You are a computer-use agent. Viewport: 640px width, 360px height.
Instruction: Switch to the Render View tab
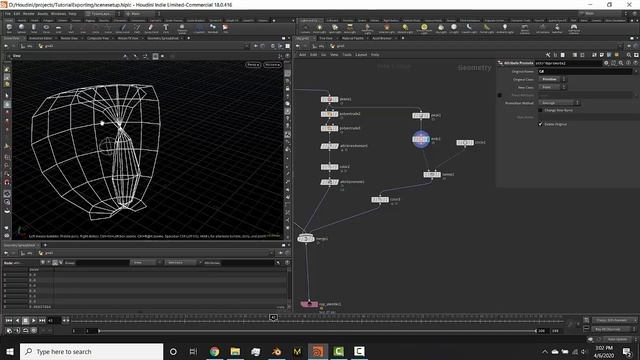(x=69, y=38)
